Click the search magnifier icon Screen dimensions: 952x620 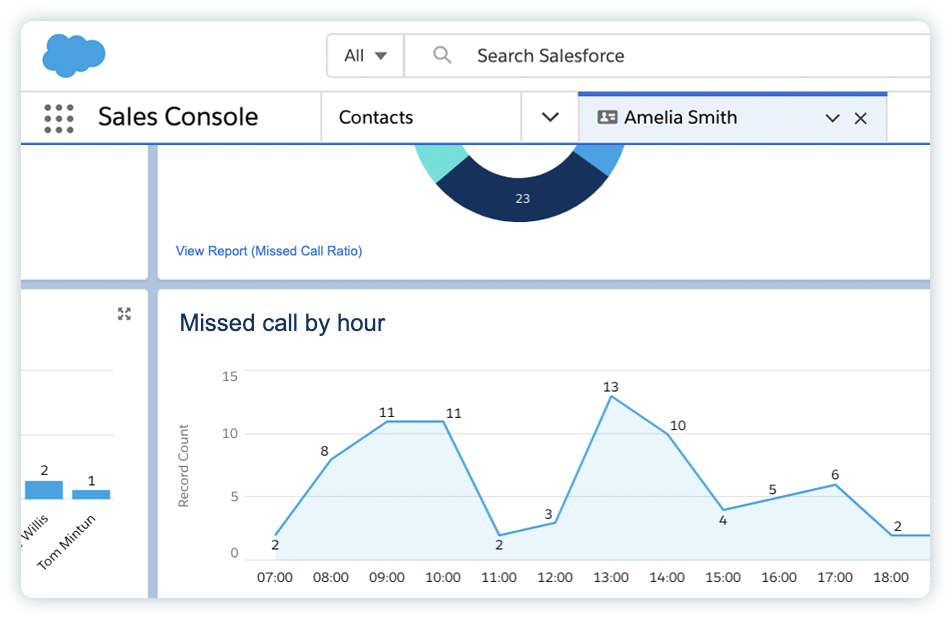point(442,55)
